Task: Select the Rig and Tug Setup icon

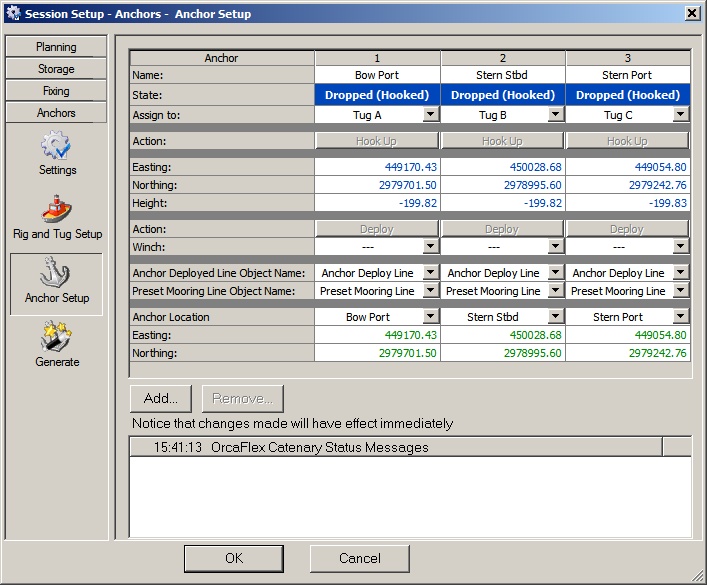Action: [56, 217]
